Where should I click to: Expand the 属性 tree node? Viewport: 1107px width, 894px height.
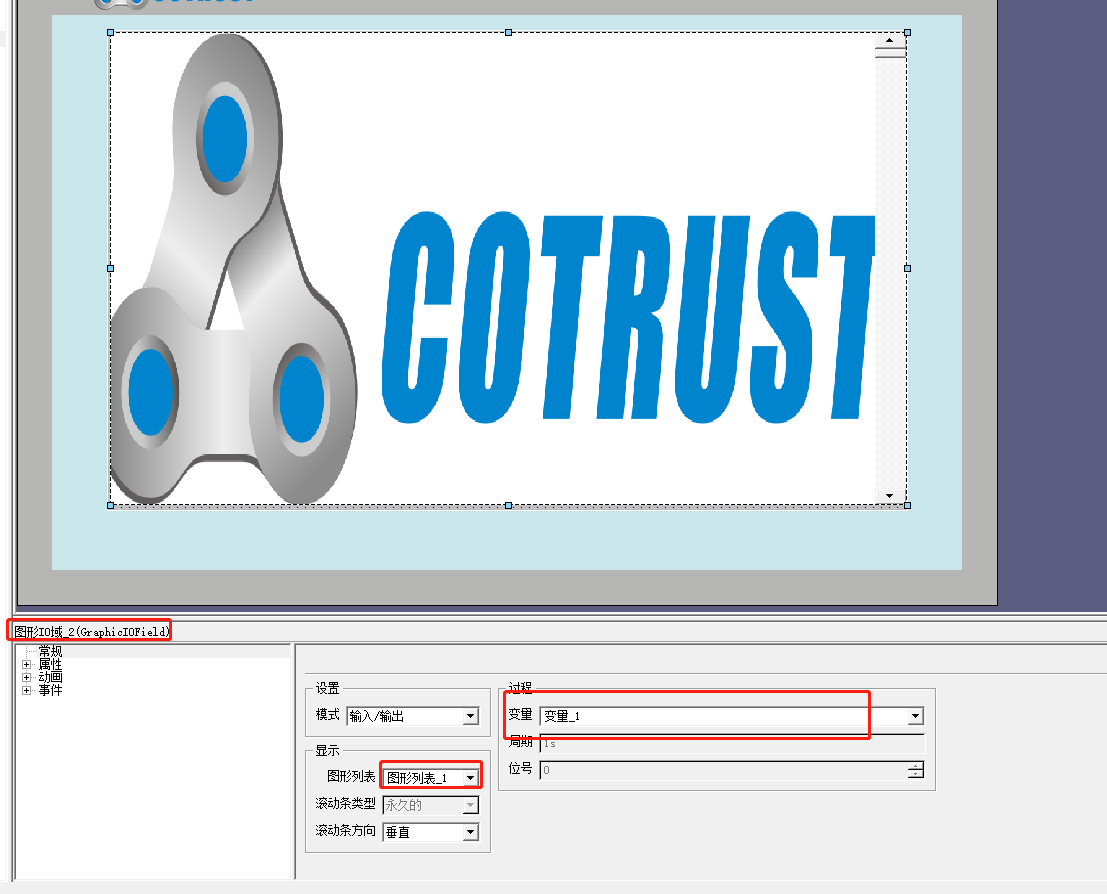(26, 664)
